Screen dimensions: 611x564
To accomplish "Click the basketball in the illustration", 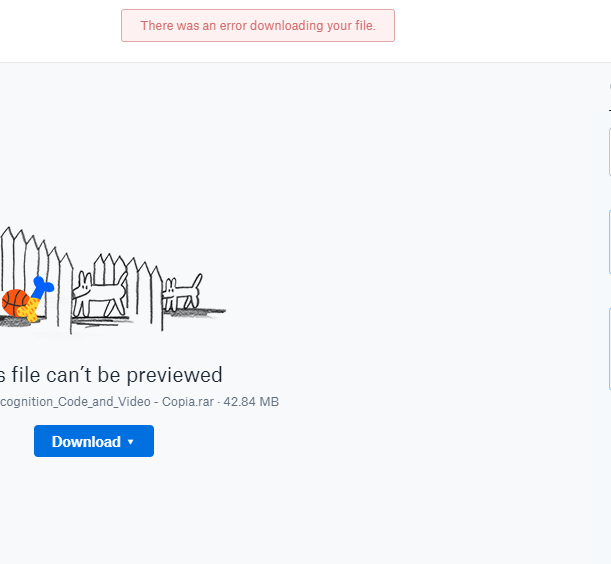I will [x=15, y=301].
